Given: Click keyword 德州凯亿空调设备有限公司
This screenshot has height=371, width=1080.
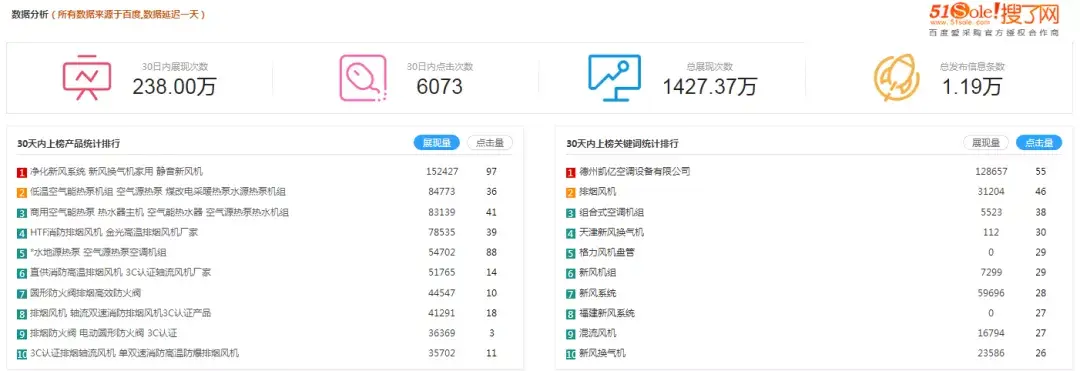Looking at the screenshot, I should pyautogui.click(x=634, y=171).
